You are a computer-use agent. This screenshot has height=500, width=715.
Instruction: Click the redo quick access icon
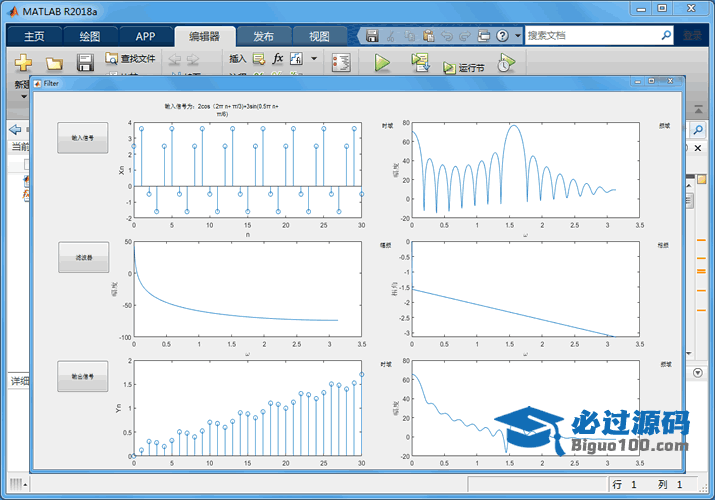(x=465, y=36)
